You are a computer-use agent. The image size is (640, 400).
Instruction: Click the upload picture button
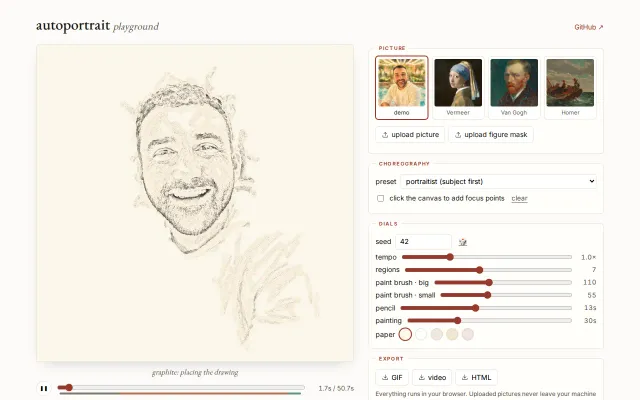pos(410,135)
